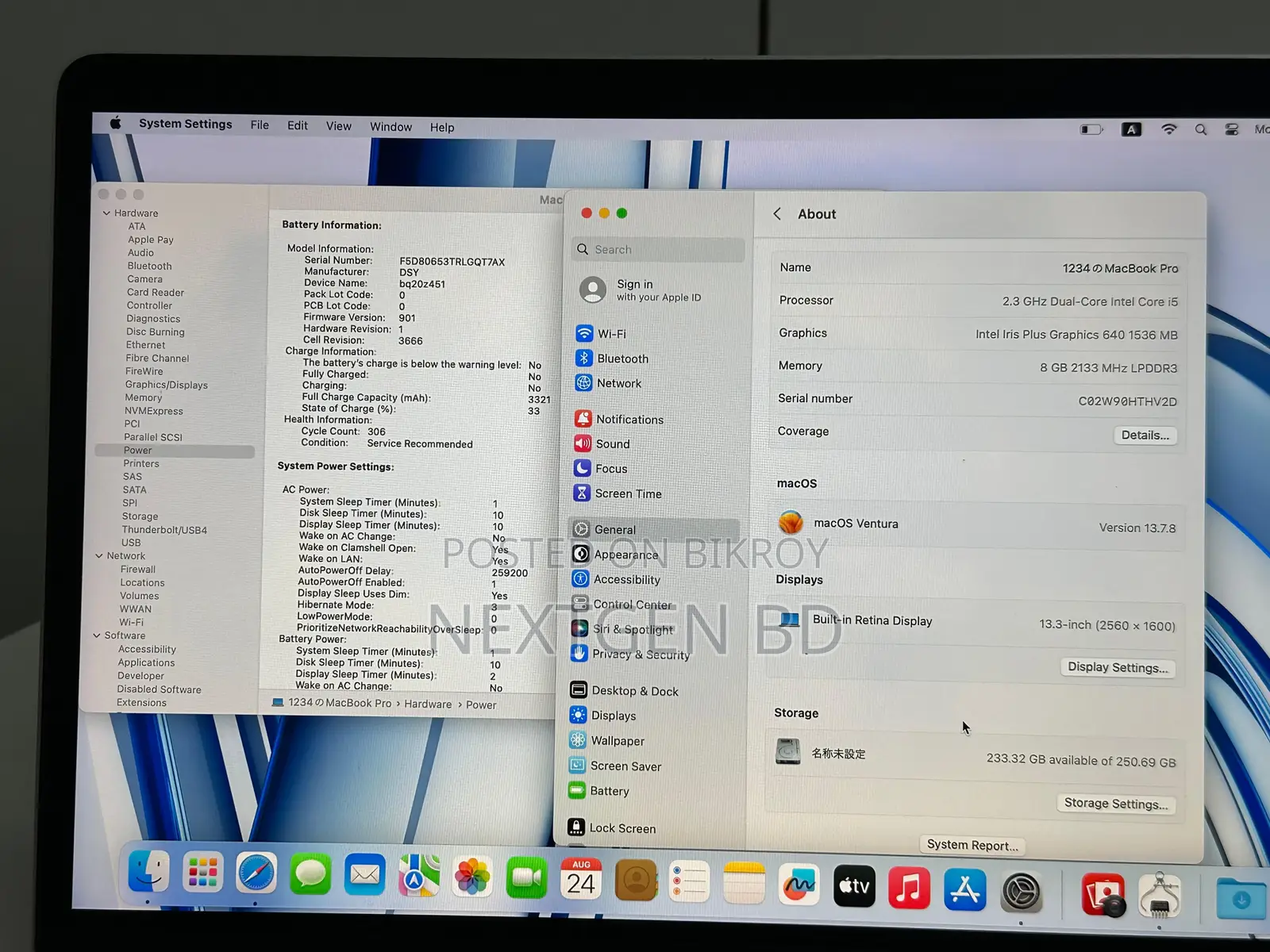
Task: Open Notifications bell icon in sidebar
Action: click(583, 419)
